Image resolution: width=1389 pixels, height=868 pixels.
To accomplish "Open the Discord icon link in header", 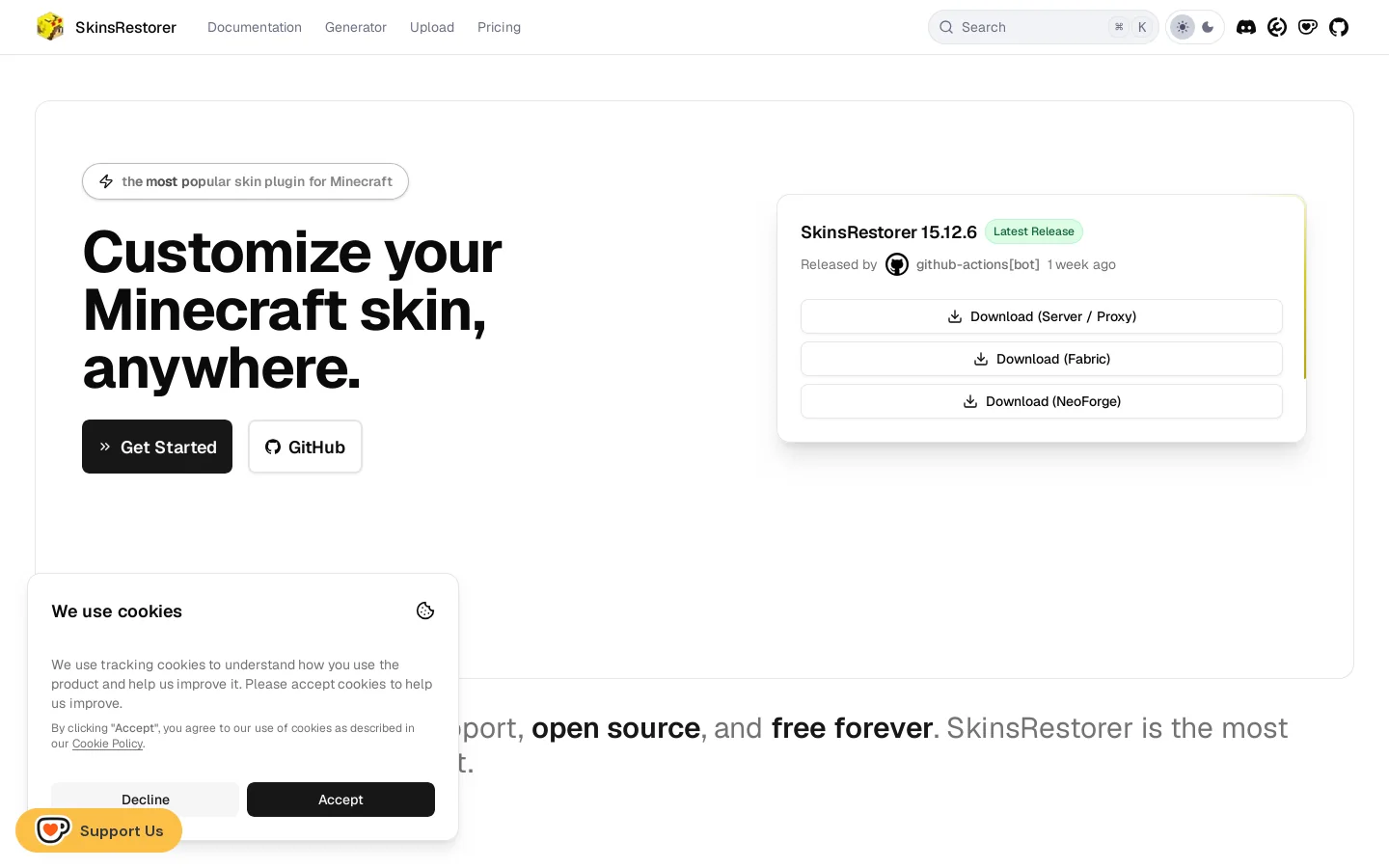I will pos(1246,27).
